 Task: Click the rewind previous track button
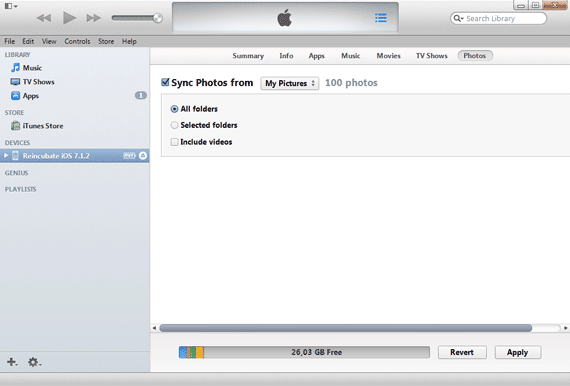[x=44, y=18]
